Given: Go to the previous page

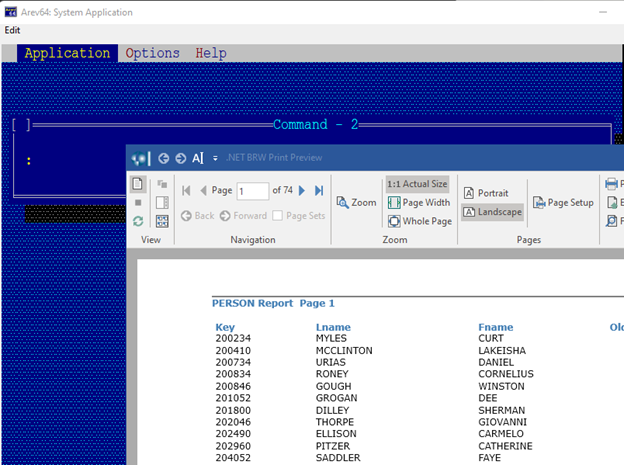Looking at the screenshot, I should 203,191.
